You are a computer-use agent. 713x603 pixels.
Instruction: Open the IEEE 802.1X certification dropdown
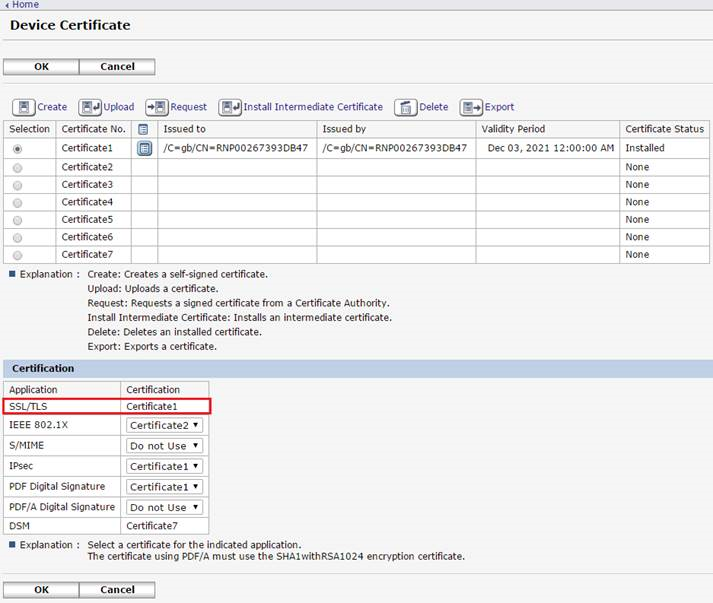(x=165, y=425)
